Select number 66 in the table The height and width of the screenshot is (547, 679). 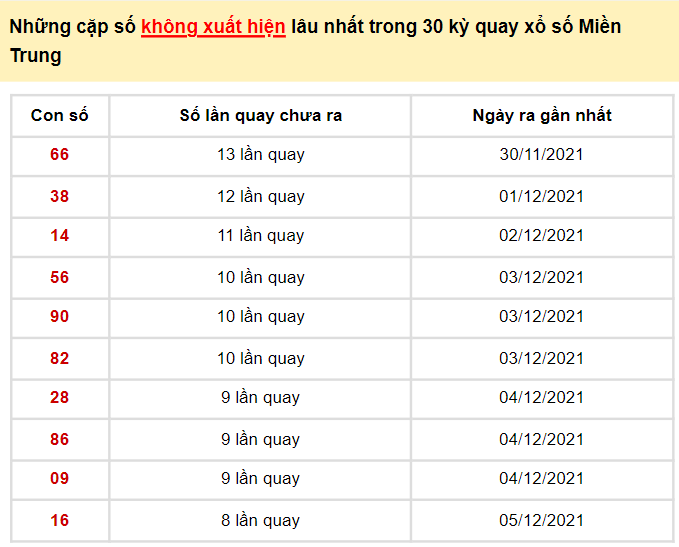[x=60, y=155]
